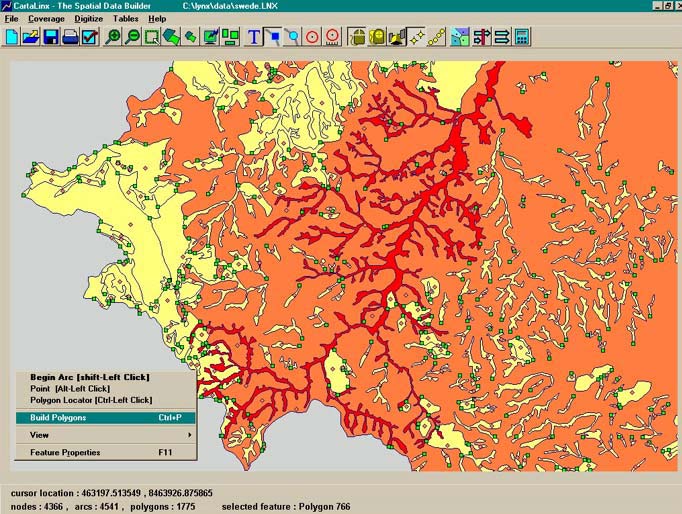Select the blue T text tool

tap(254, 37)
